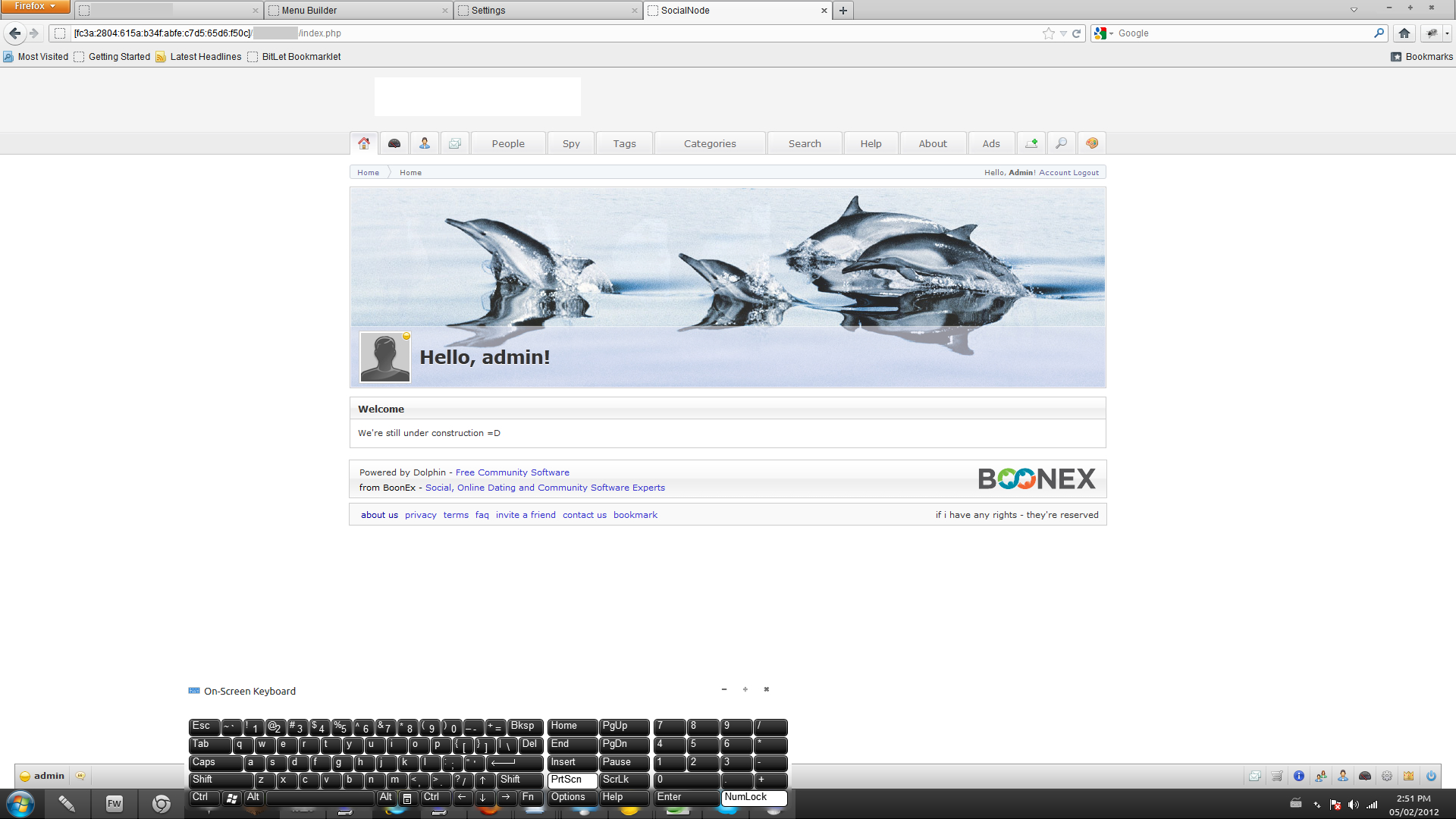Open the Firefox menu dropdown button
This screenshot has width=1456, height=819.
pos(35,7)
